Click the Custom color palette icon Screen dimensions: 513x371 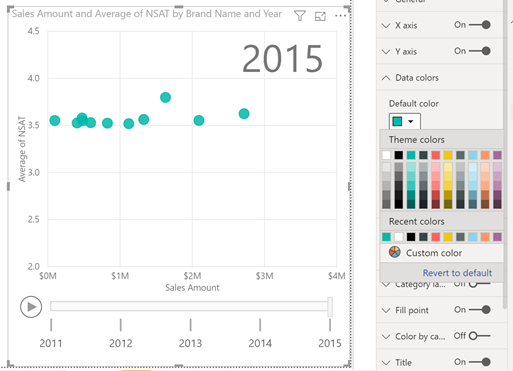tap(395, 252)
